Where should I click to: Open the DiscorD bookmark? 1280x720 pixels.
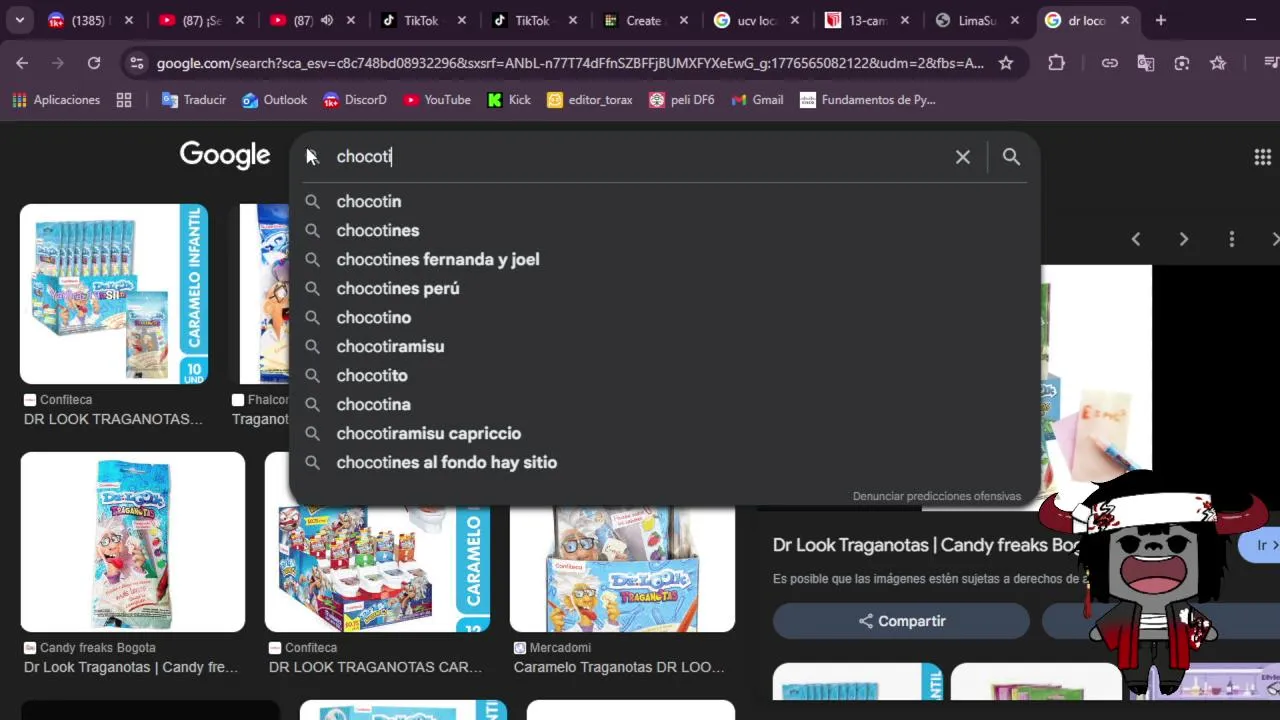tap(355, 100)
